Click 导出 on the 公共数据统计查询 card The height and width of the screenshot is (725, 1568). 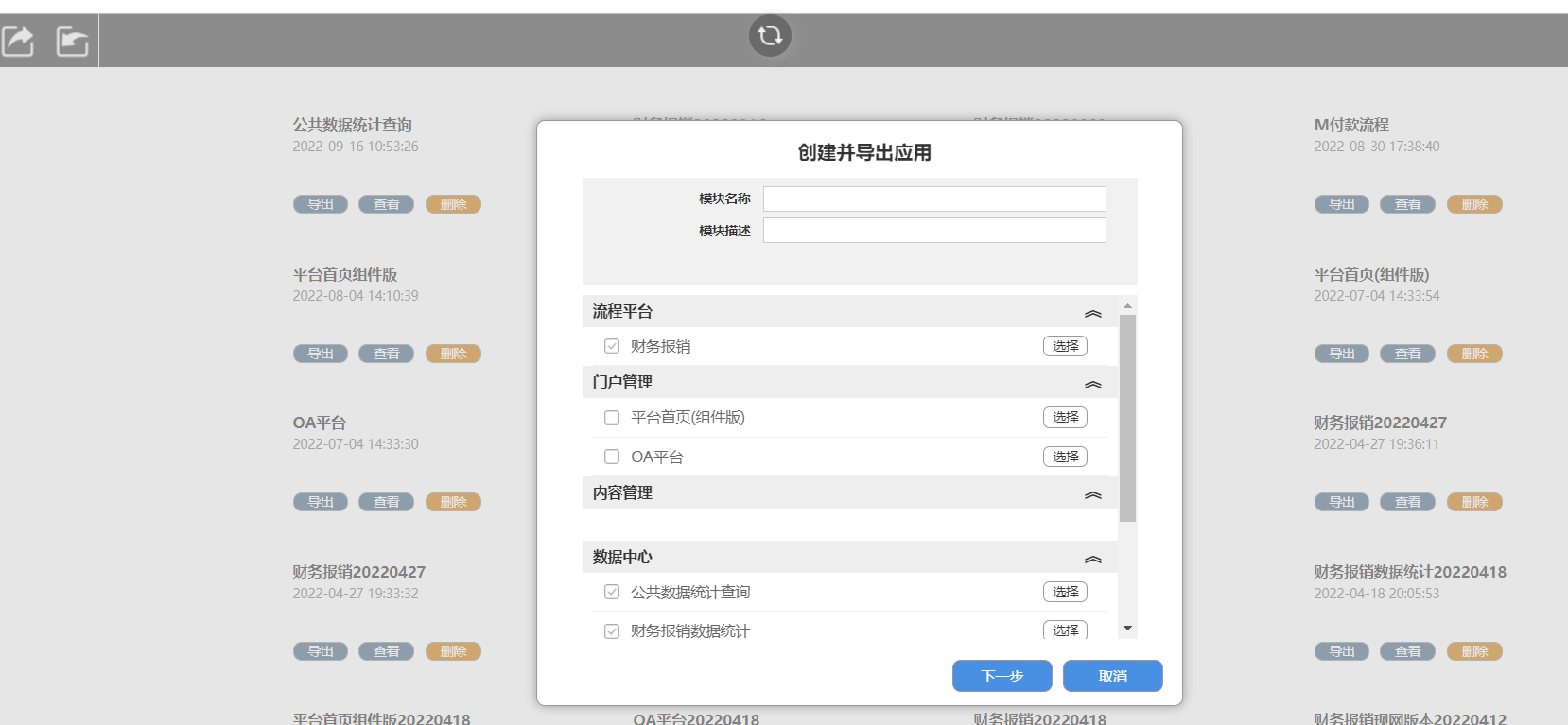coord(321,204)
